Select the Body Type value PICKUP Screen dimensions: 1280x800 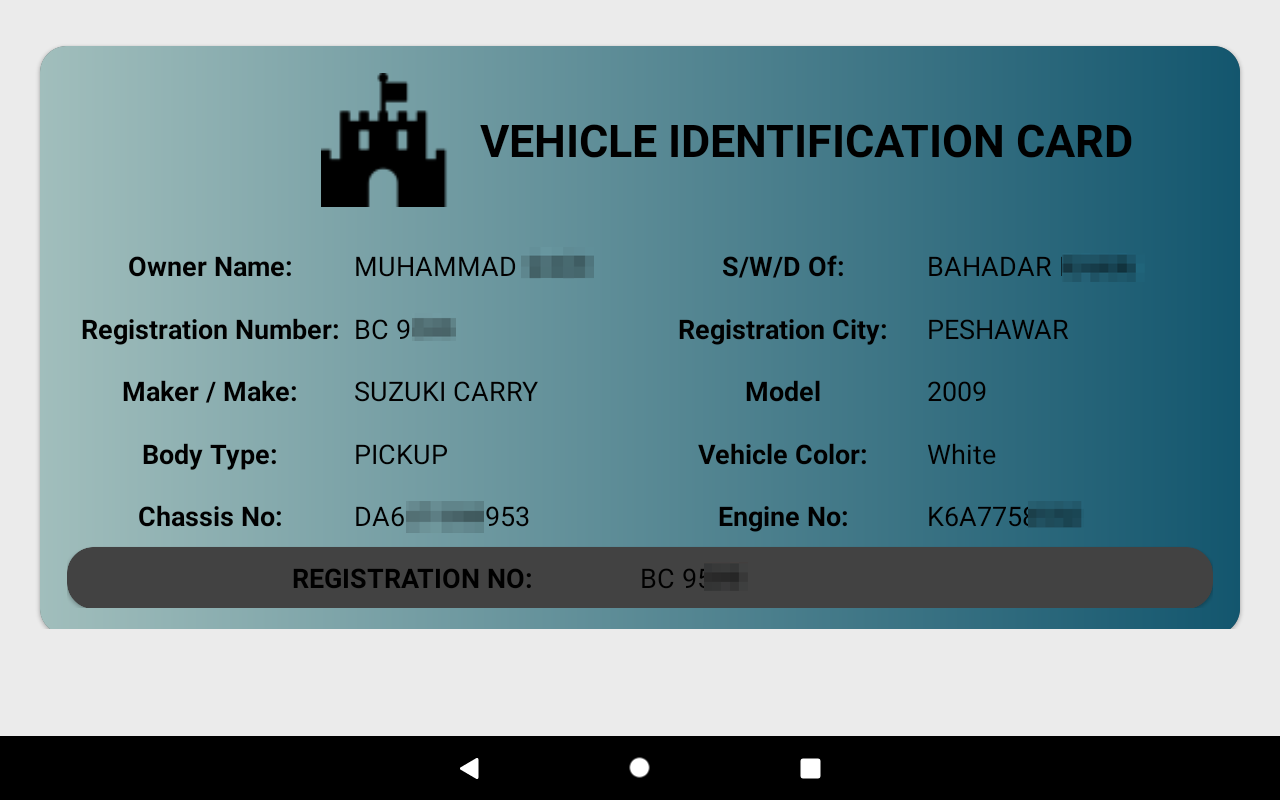coord(401,455)
